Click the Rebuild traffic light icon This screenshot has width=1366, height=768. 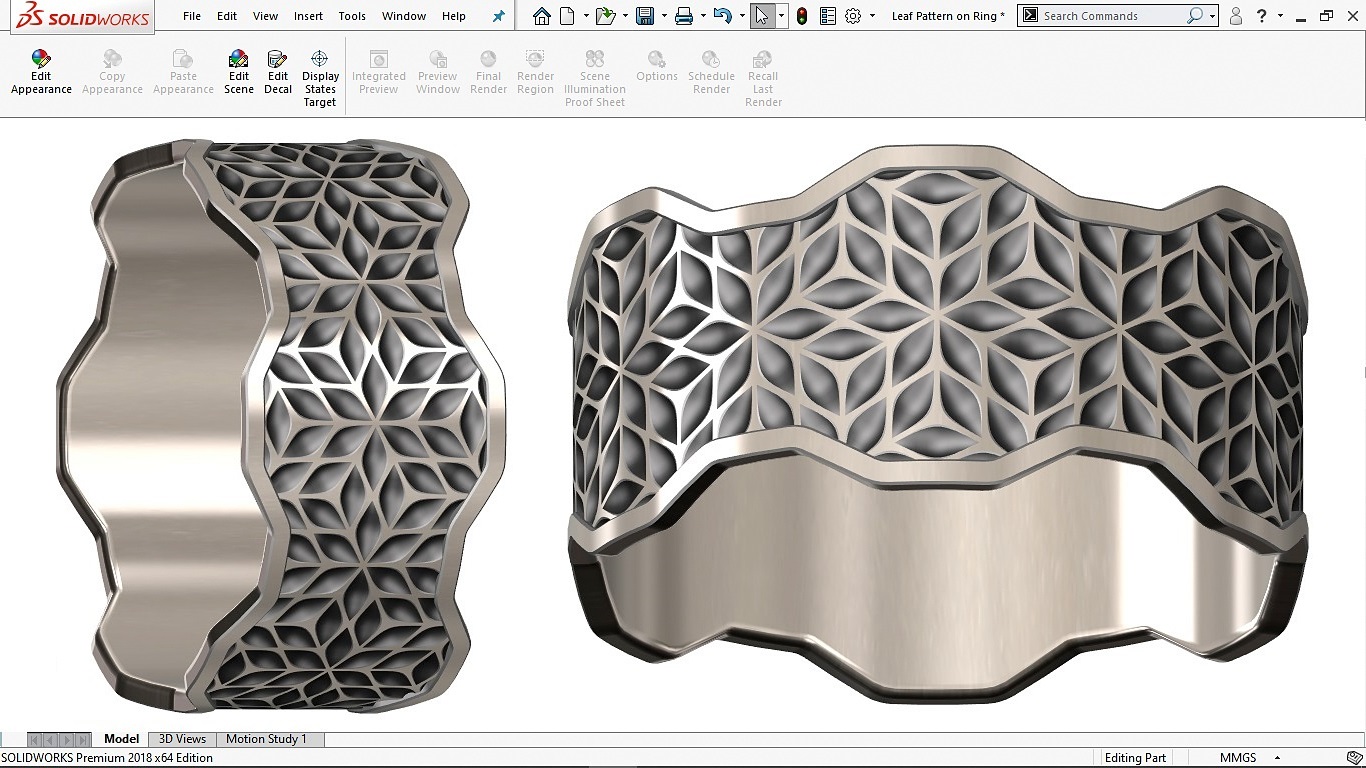801,16
